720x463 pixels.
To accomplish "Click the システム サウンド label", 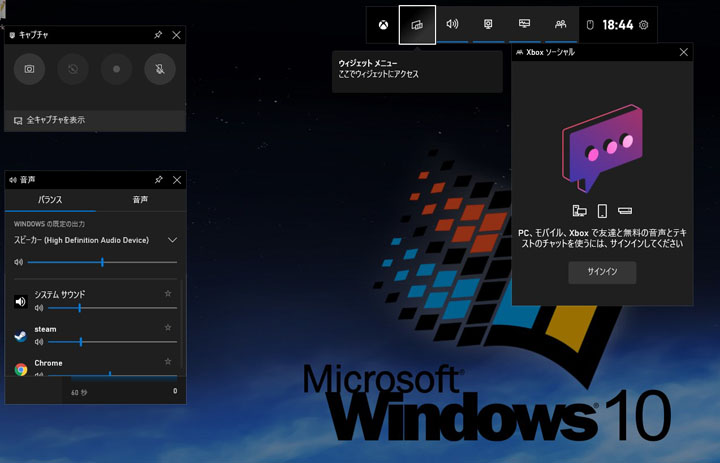I will pos(60,294).
